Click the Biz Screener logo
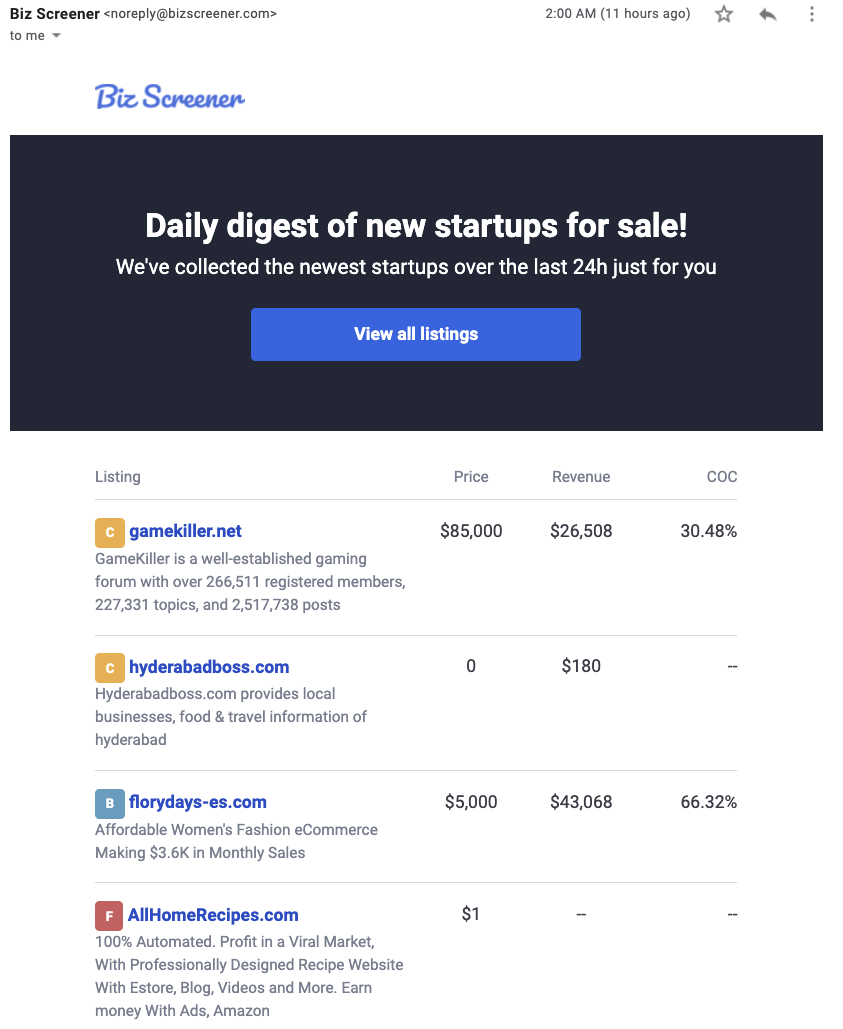843x1029 pixels. pyautogui.click(x=170, y=97)
